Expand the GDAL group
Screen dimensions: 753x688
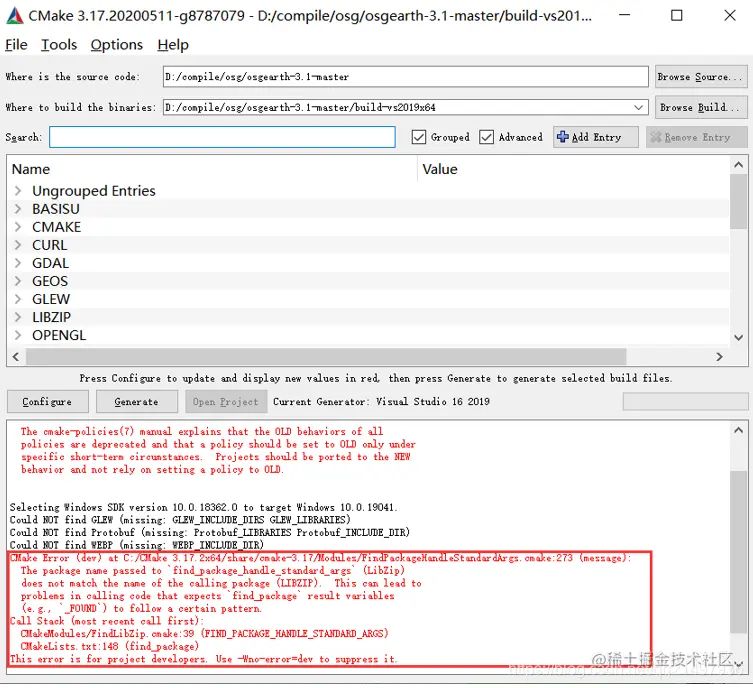[x=18, y=263]
